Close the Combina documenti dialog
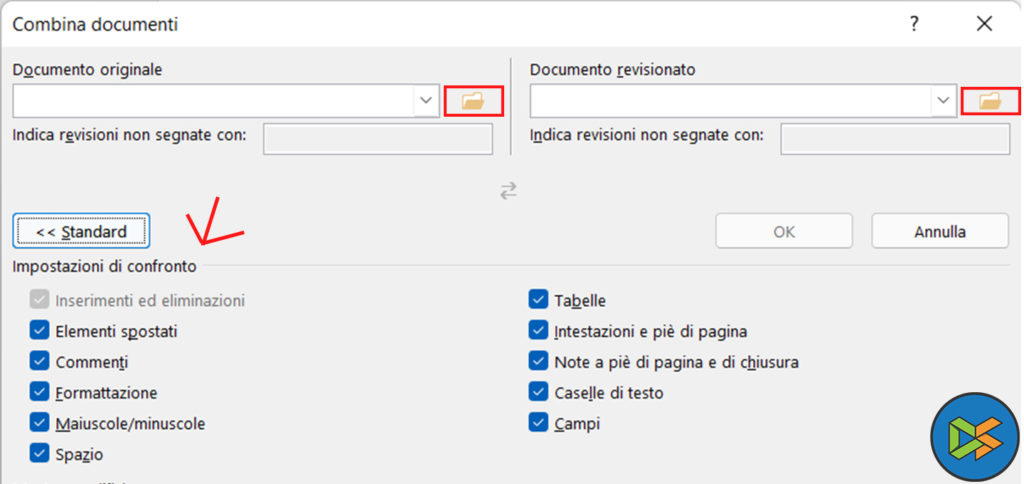 click(985, 24)
